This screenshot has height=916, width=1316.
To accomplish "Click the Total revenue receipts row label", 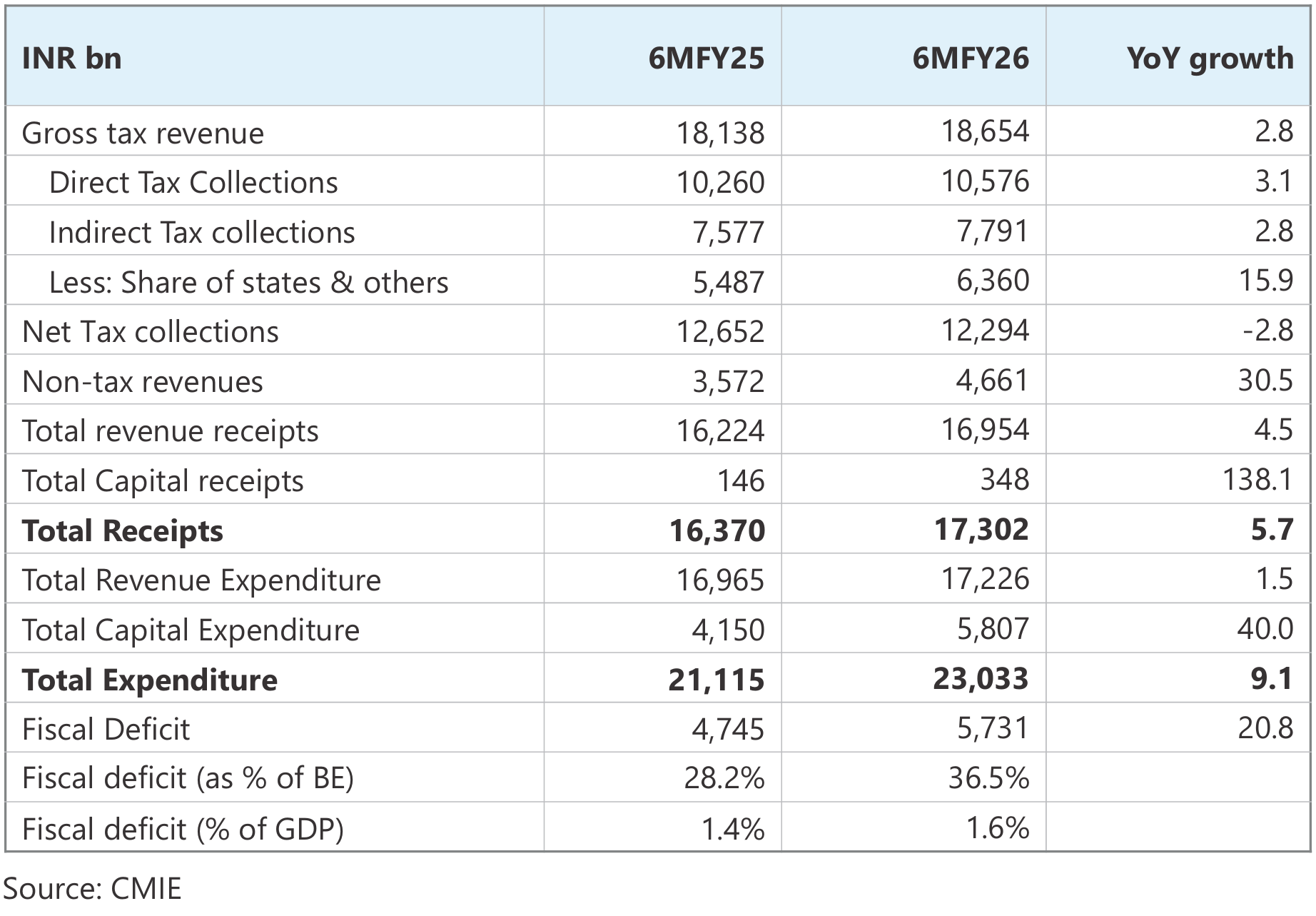I will tap(170, 431).
